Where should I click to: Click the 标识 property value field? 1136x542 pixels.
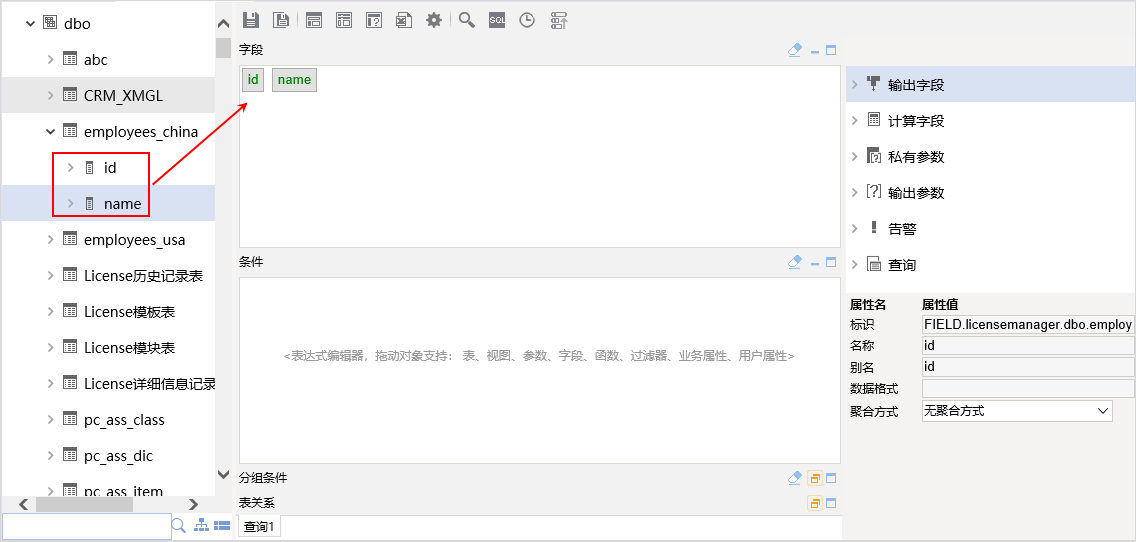point(1028,324)
